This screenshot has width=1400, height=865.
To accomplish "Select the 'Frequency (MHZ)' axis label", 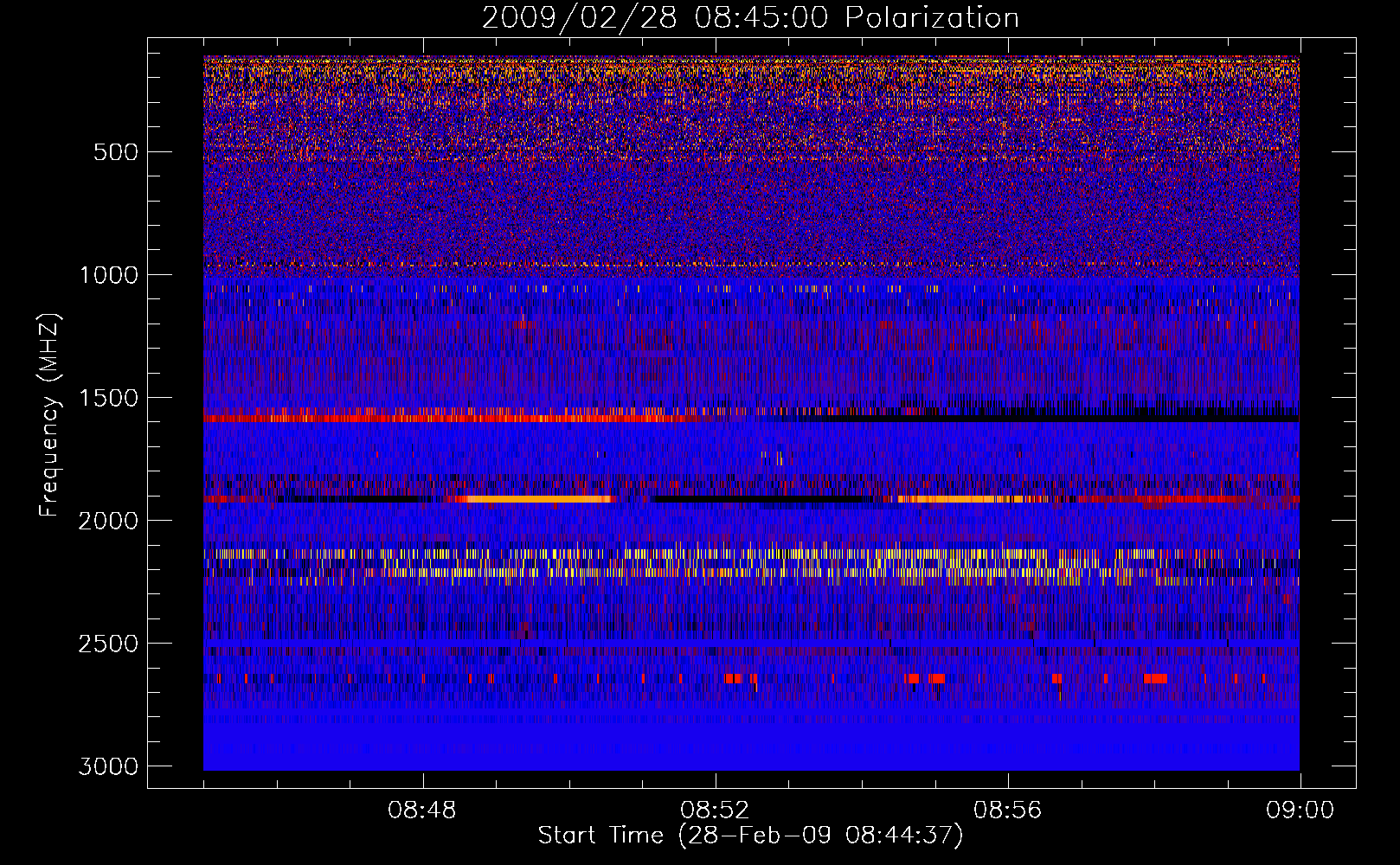I will [49, 415].
